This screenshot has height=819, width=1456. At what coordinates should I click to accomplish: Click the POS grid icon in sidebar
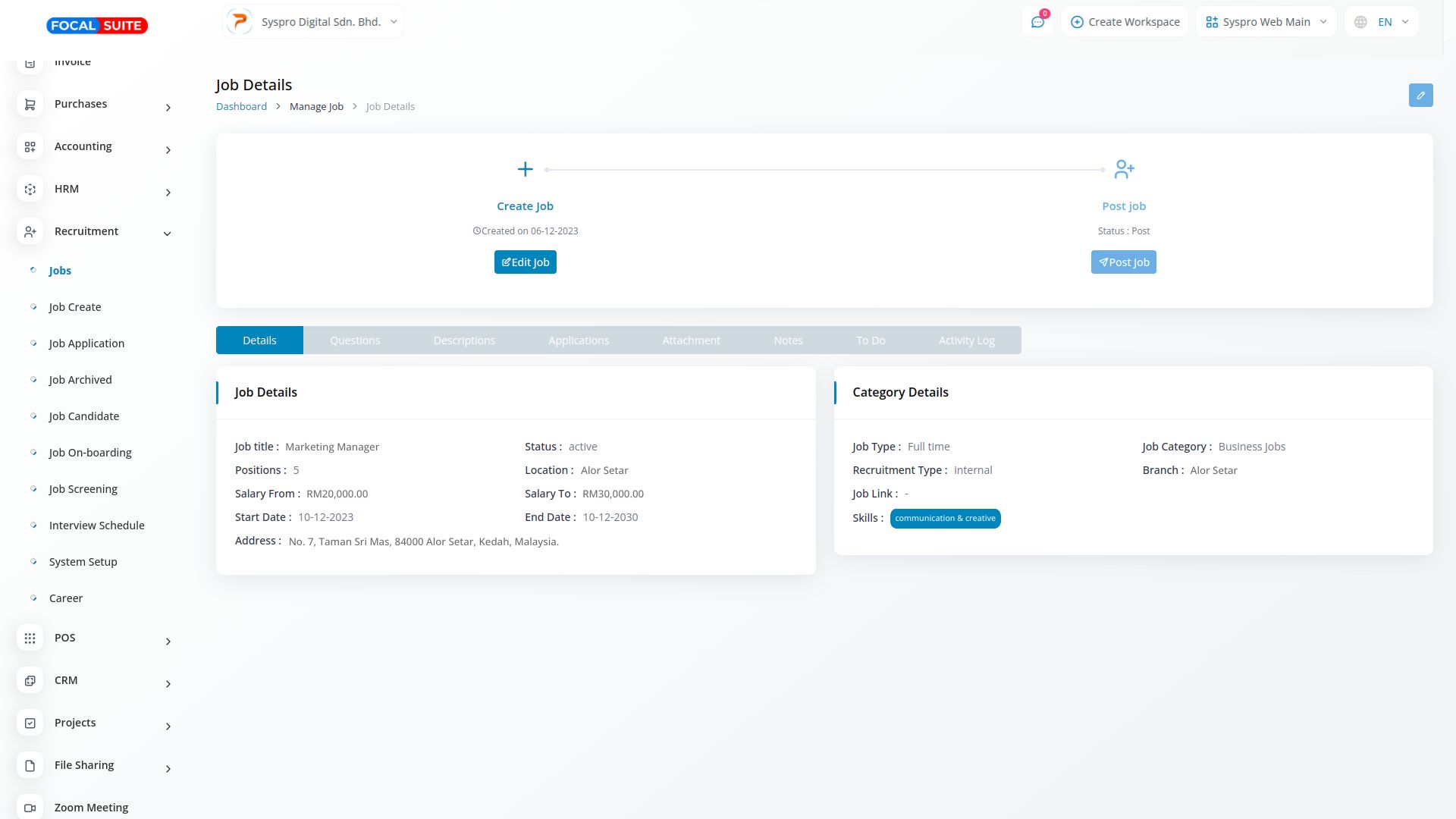(30, 639)
